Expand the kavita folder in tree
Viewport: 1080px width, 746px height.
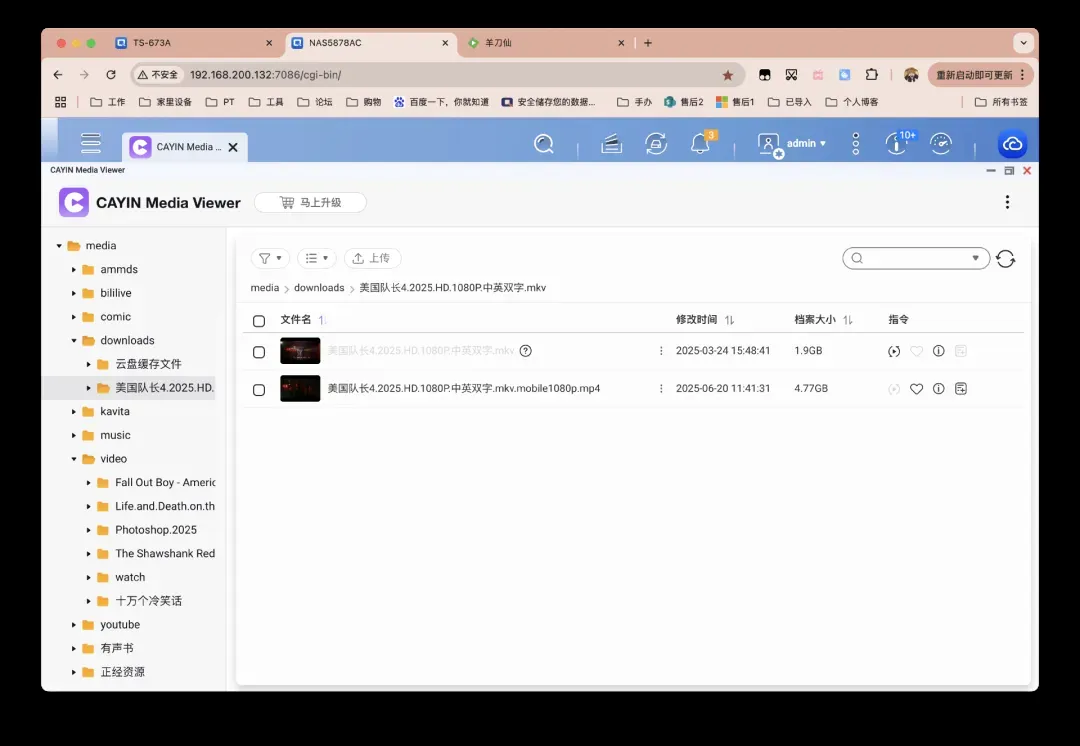pyautogui.click(x=74, y=412)
